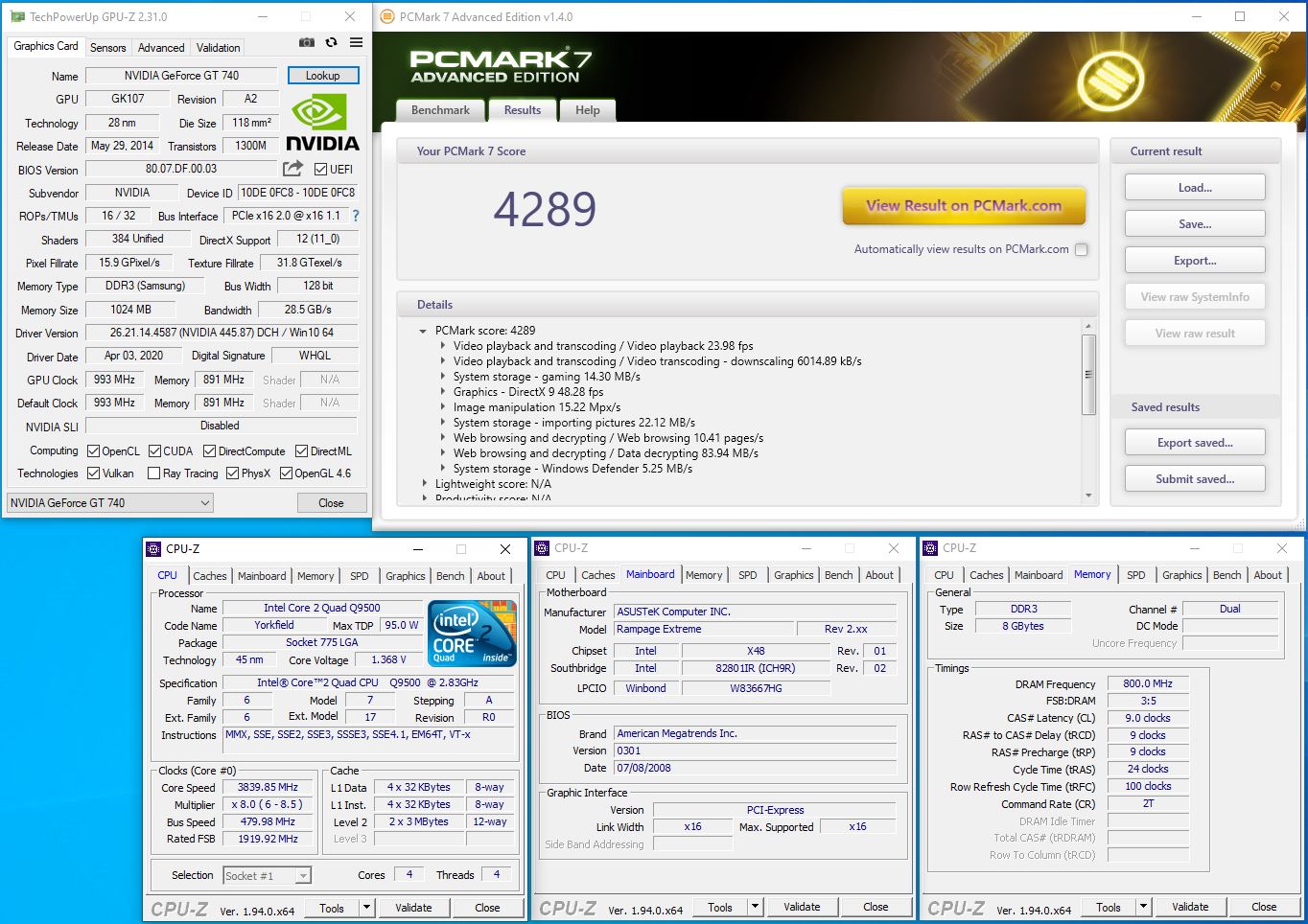This screenshot has height=924, width=1308.
Task: Toggle the CUDA checkbox
Action: tap(154, 451)
